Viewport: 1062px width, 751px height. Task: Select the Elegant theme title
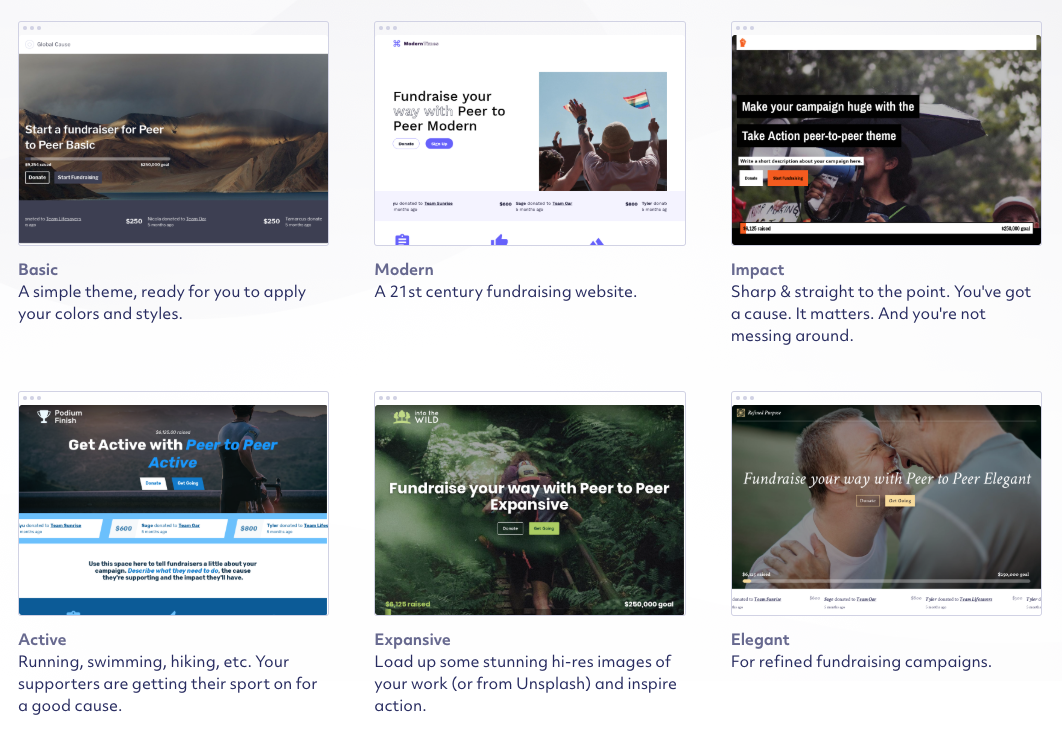point(760,640)
